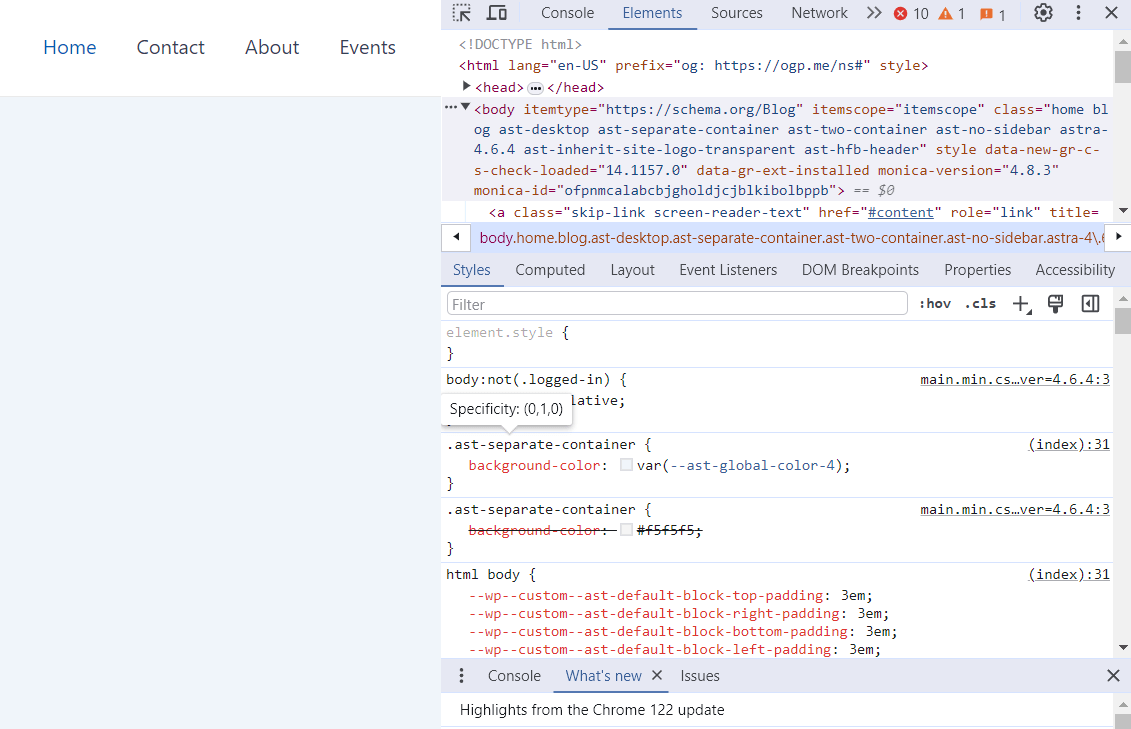The height and width of the screenshot is (729, 1131).
Task: Show more DevTools tabs chevron
Action: [x=874, y=13]
